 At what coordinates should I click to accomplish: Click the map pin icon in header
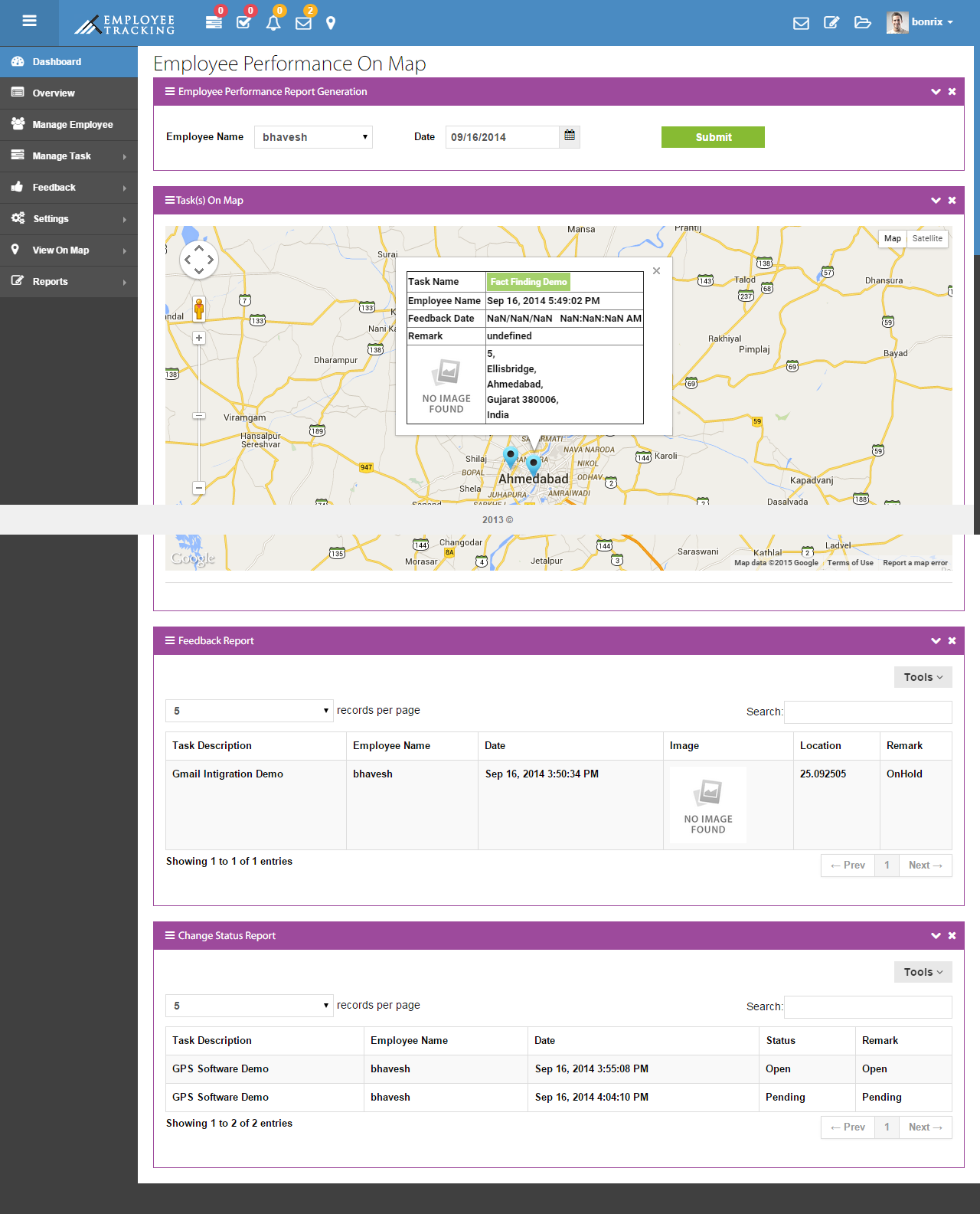[331, 23]
